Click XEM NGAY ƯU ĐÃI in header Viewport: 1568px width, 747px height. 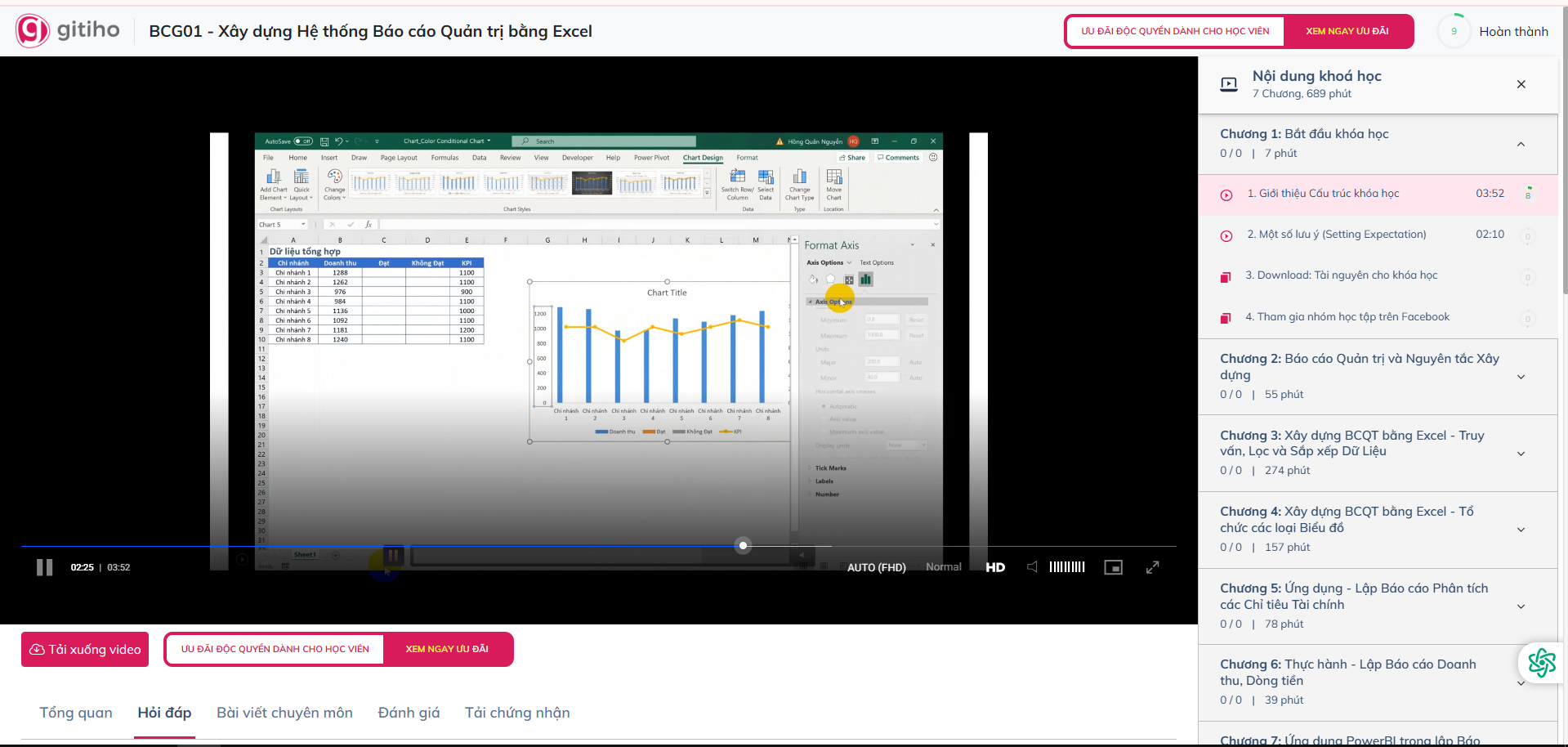(1347, 31)
